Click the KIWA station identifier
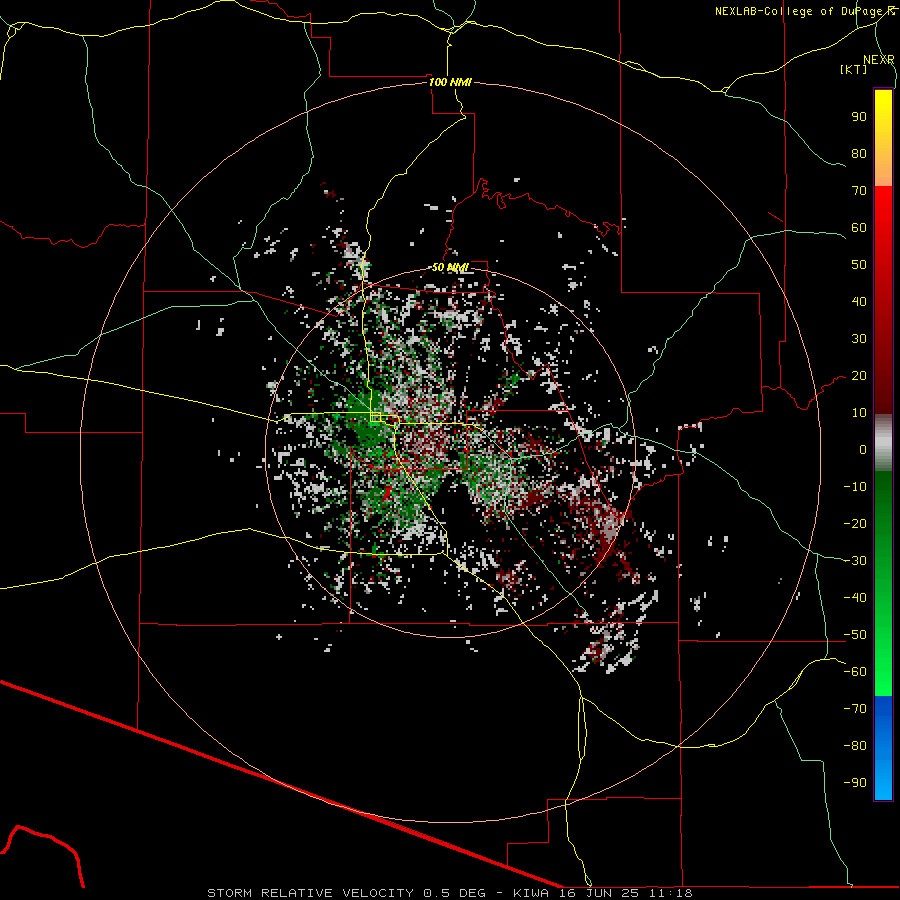 click(531, 893)
